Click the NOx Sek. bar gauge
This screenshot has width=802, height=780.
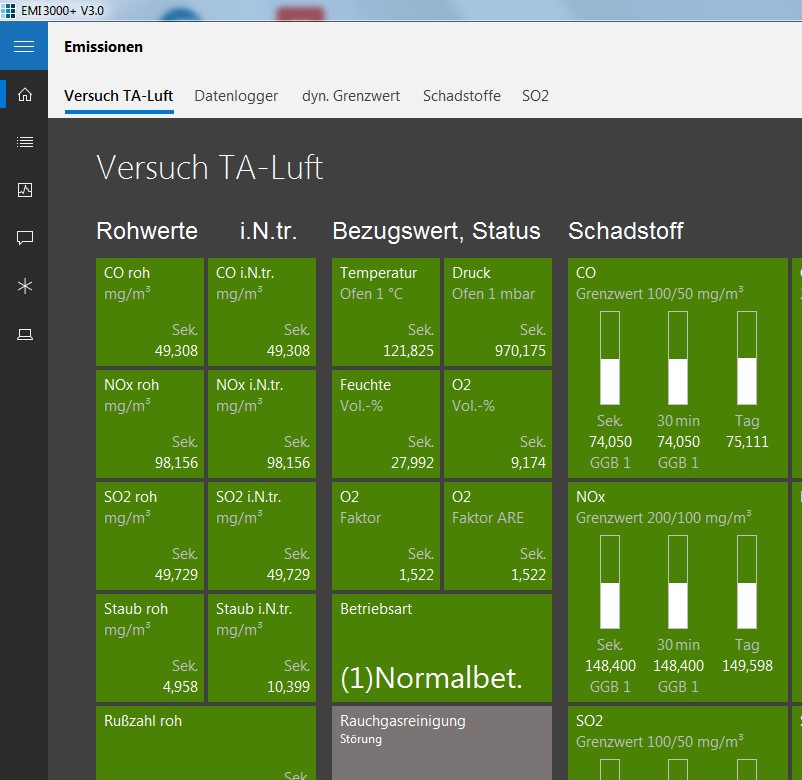pyautogui.click(x=610, y=582)
